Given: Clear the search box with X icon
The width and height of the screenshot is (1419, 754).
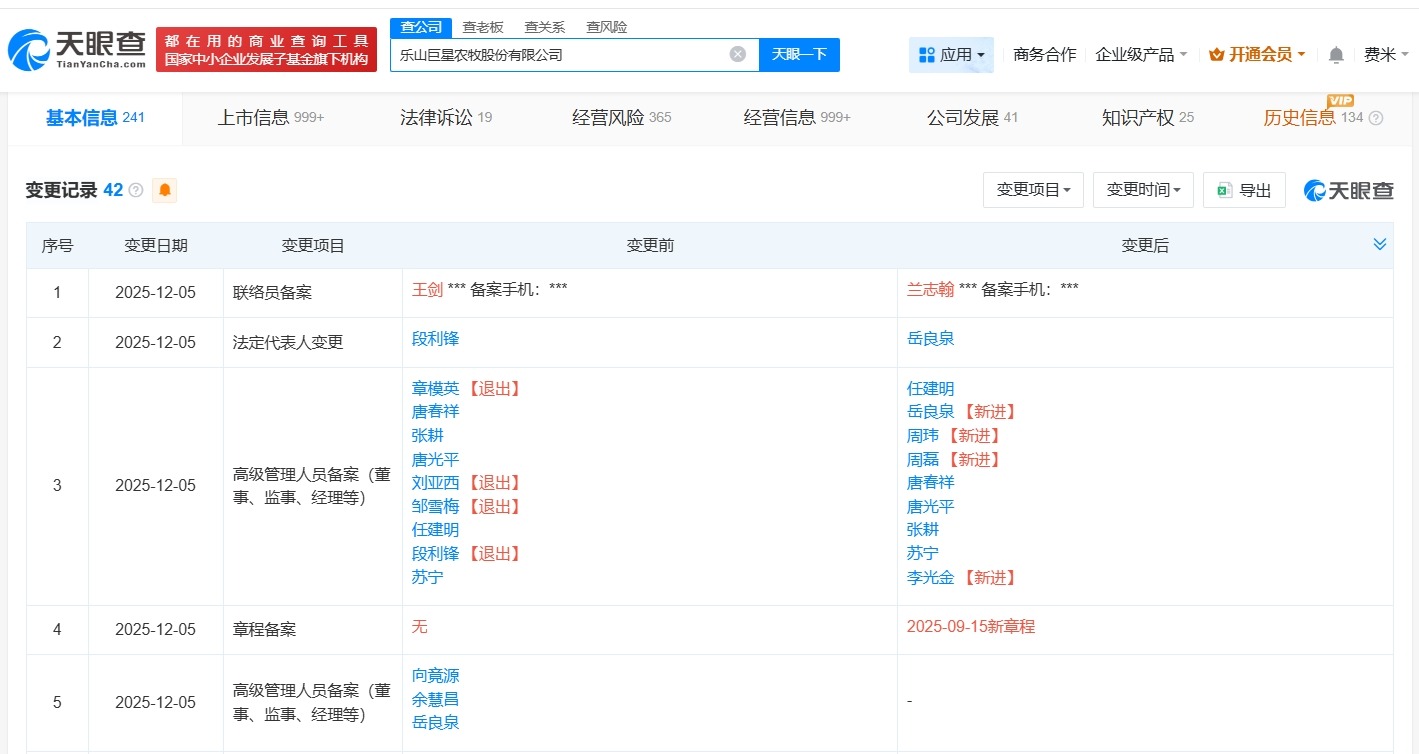Looking at the screenshot, I should coord(737,55).
